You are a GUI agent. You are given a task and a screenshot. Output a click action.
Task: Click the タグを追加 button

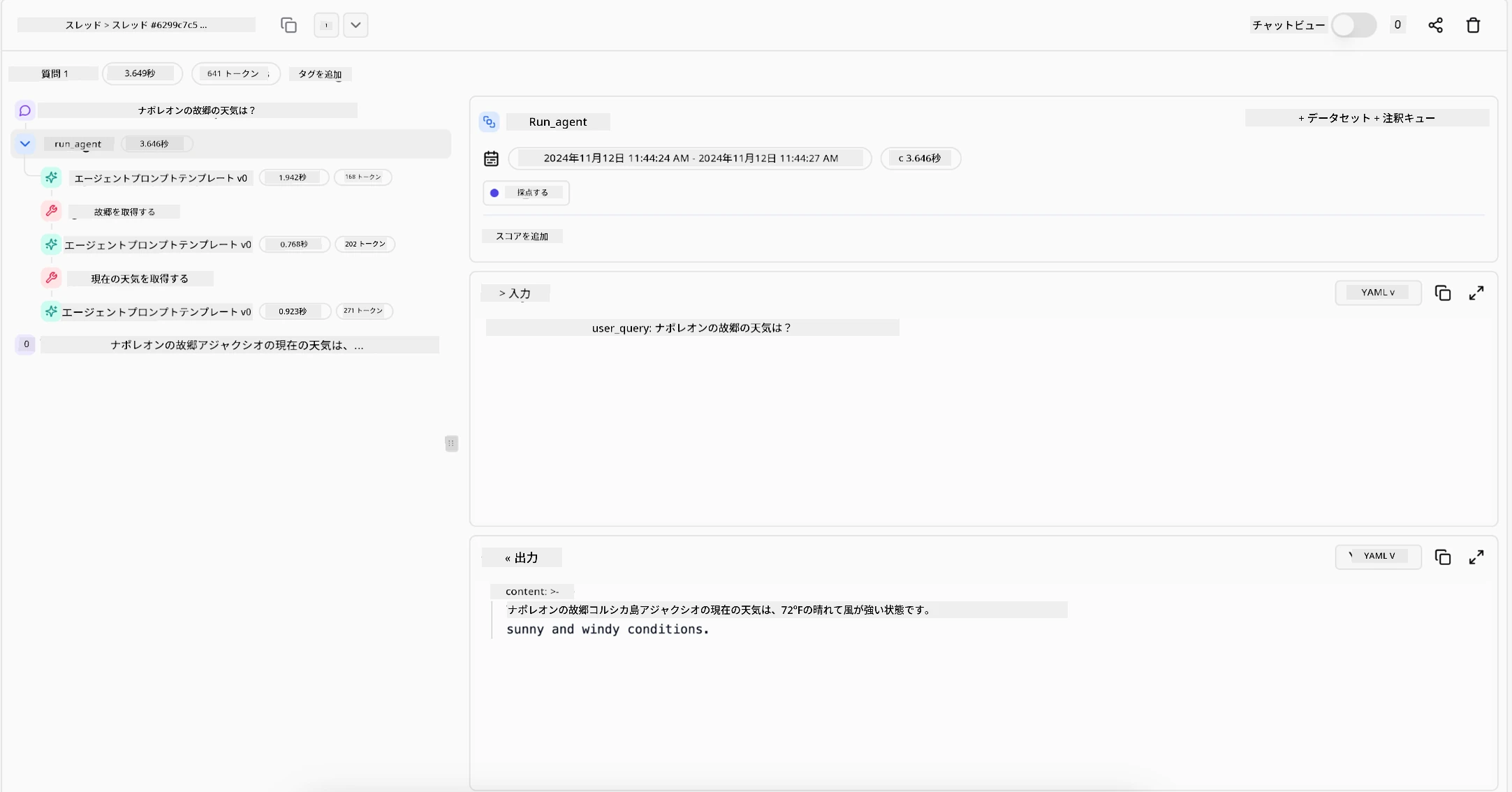coord(320,74)
